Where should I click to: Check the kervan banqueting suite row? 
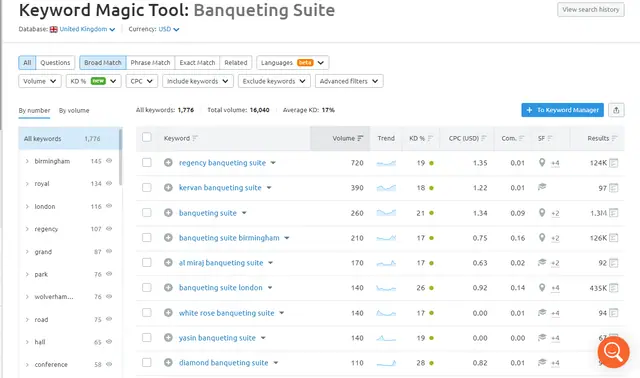tap(147, 188)
